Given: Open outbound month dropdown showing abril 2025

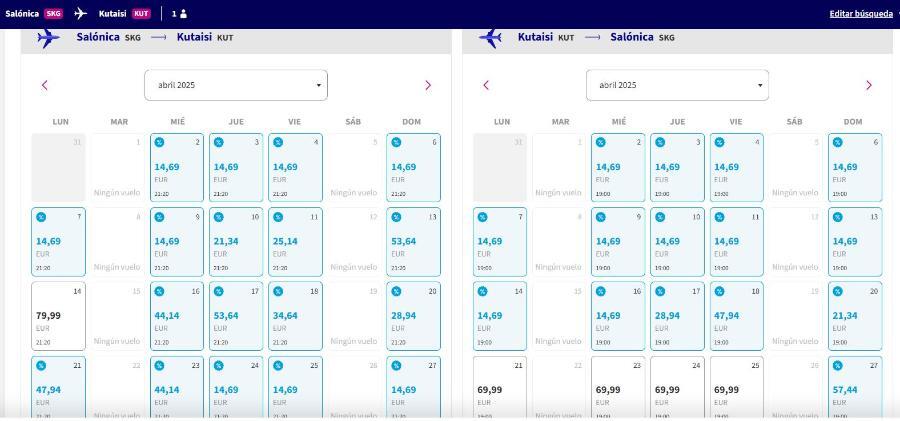Looking at the screenshot, I should click(x=236, y=85).
